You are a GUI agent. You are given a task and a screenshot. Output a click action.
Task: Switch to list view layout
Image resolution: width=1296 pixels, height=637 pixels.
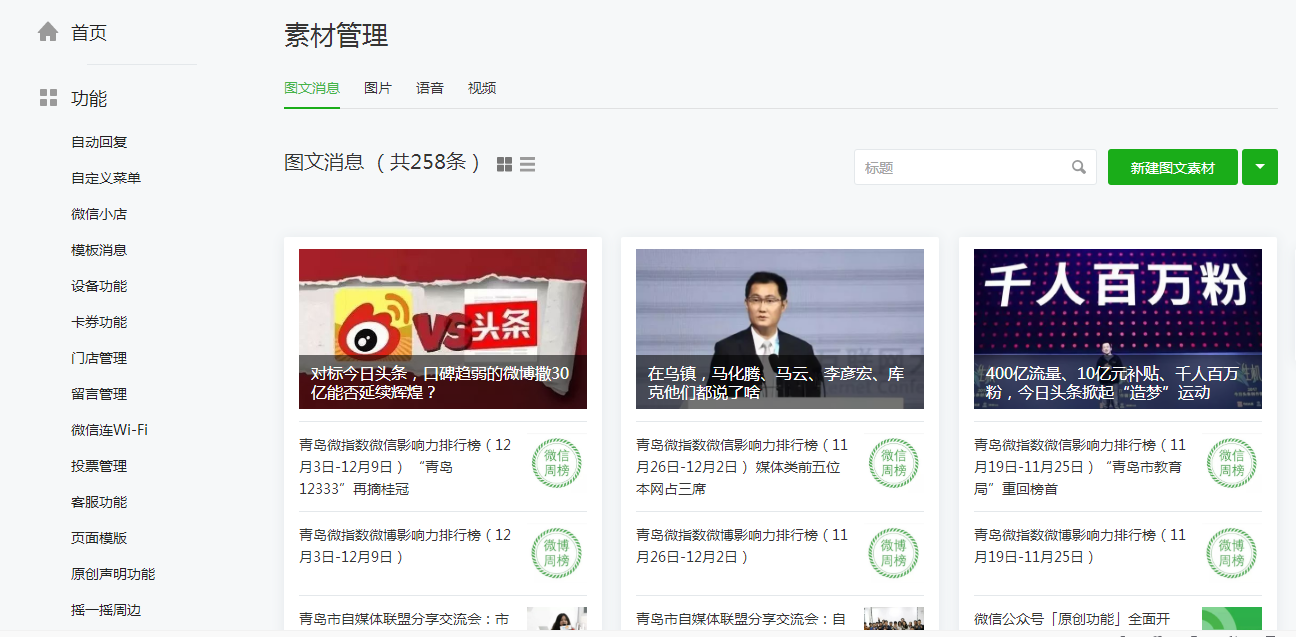coord(527,164)
